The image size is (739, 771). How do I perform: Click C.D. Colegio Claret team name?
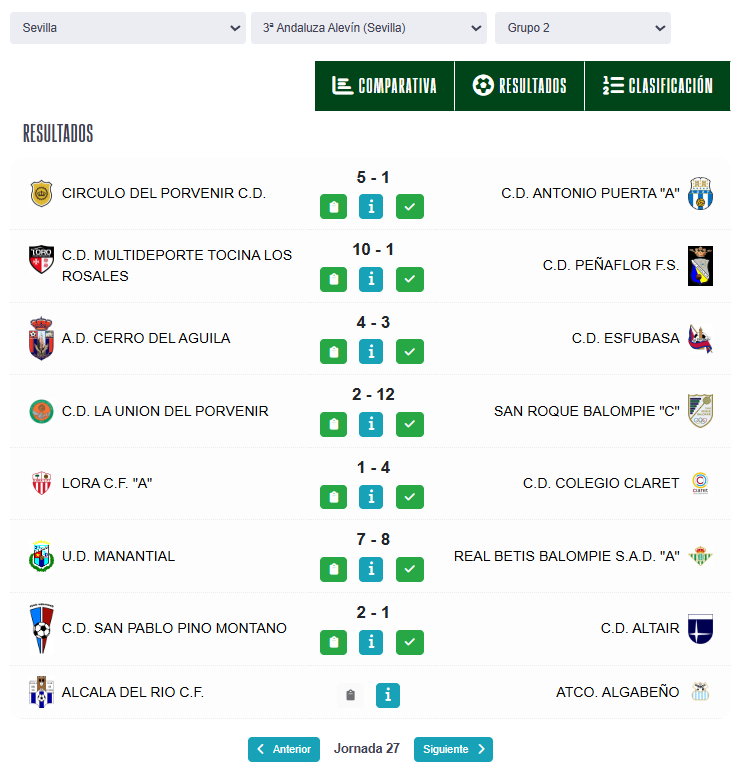(600, 483)
